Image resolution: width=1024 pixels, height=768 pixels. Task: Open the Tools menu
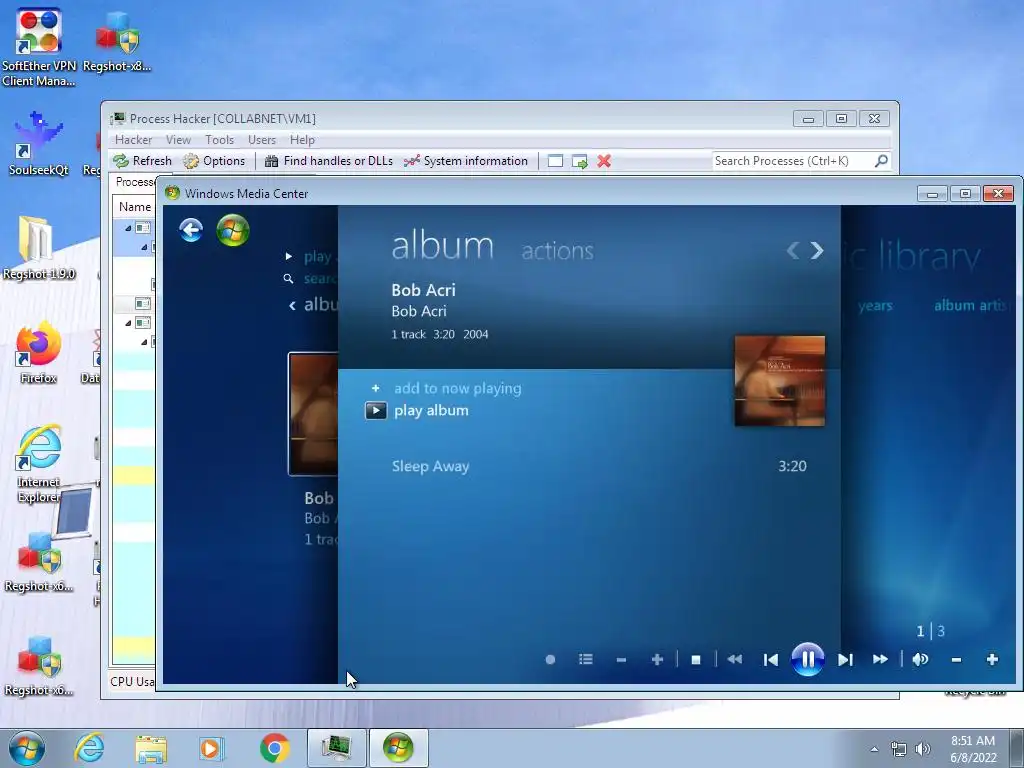pos(219,140)
